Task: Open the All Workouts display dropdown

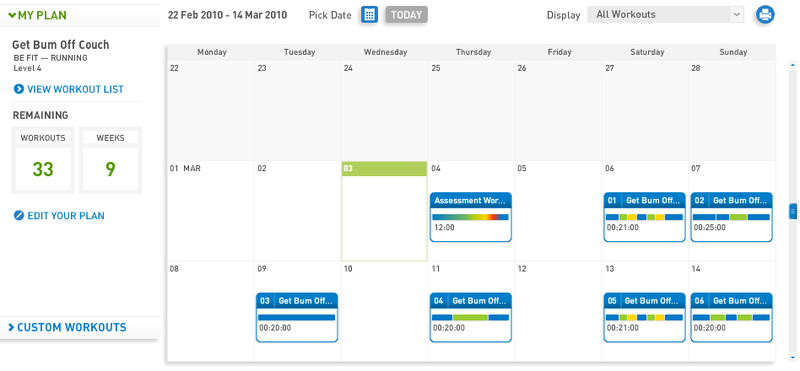Action: point(666,15)
